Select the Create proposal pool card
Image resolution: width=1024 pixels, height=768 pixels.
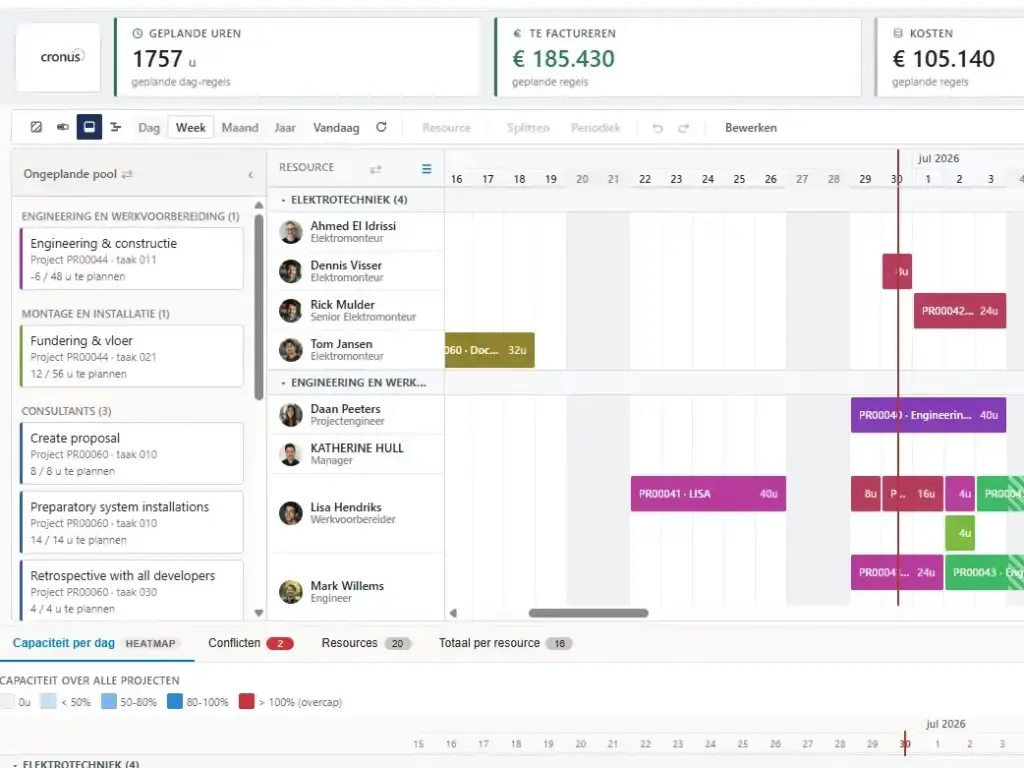point(132,454)
